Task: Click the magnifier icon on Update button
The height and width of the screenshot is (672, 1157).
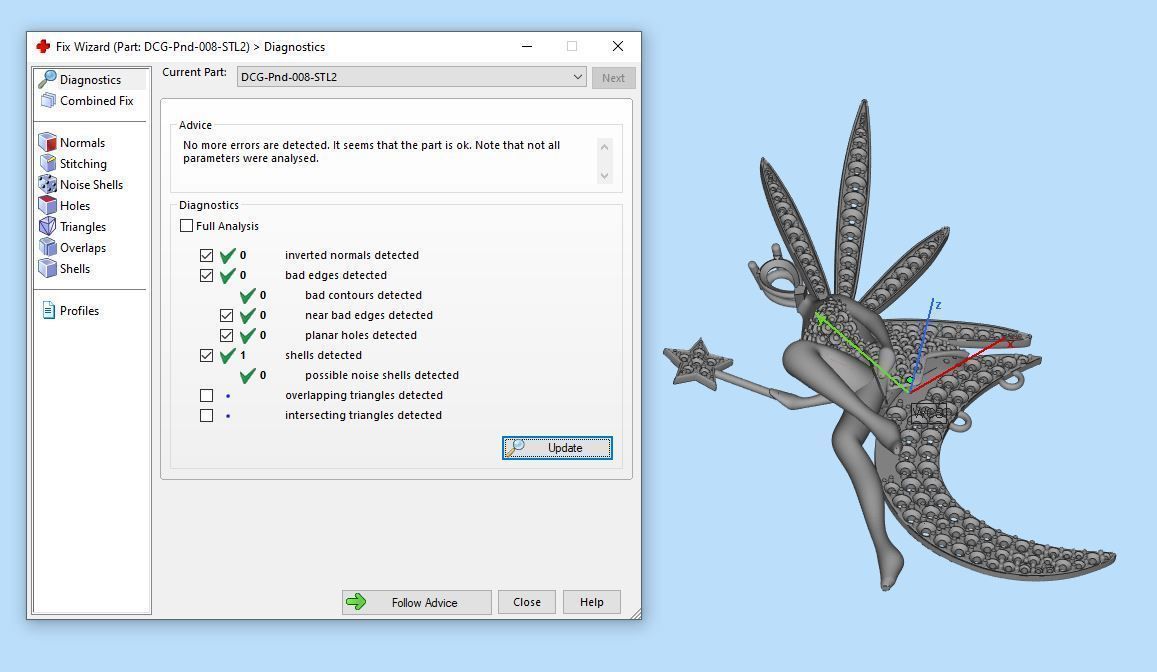Action: coord(515,448)
